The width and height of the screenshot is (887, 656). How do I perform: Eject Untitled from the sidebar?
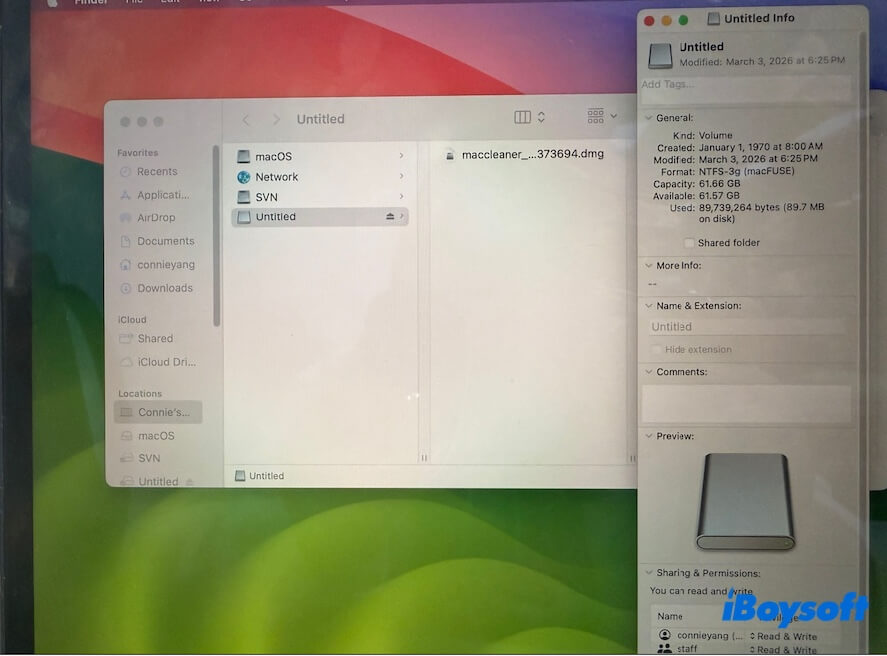190,482
